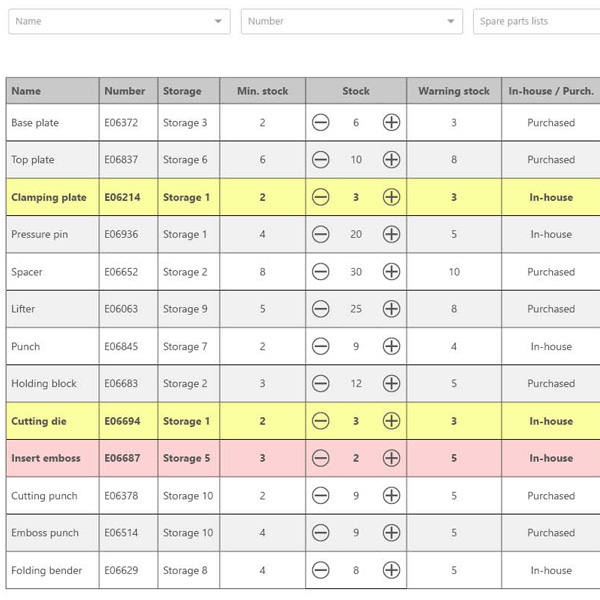Decrease stock for Punch E06845
This screenshot has height=600, width=600.
click(x=320, y=346)
